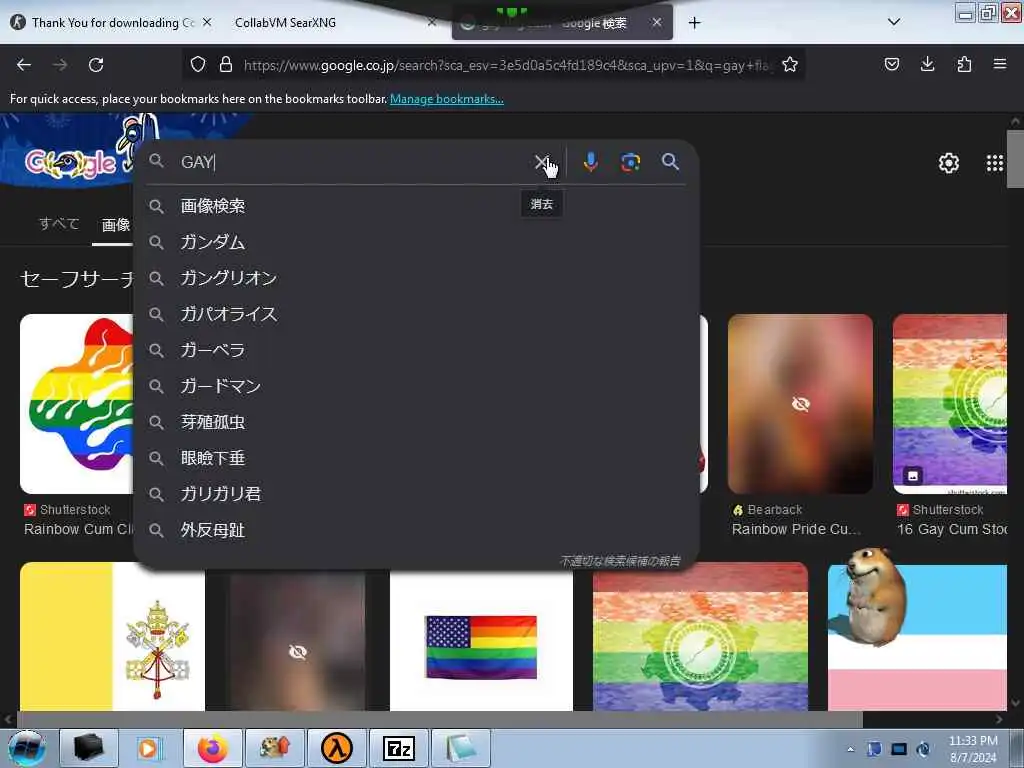The image size is (1024, 768).
Task: Open the Firefox hamburger menu
Action: coord(1000,64)
